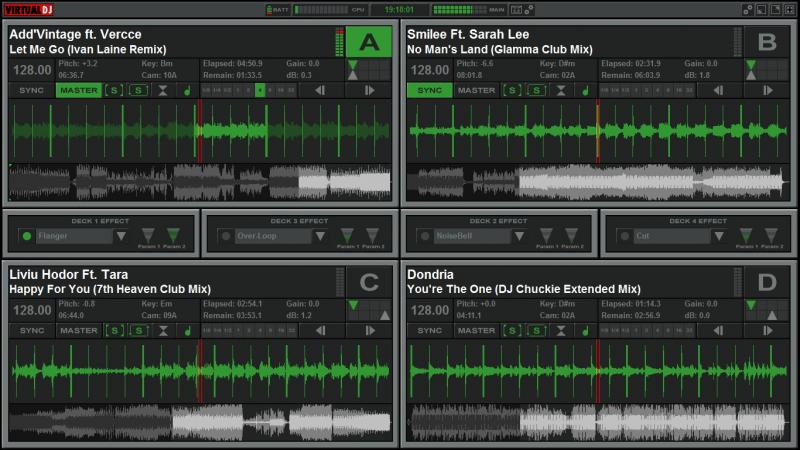Click track title Let Me Go (Ivan Laine Remix)

(88, 49)
